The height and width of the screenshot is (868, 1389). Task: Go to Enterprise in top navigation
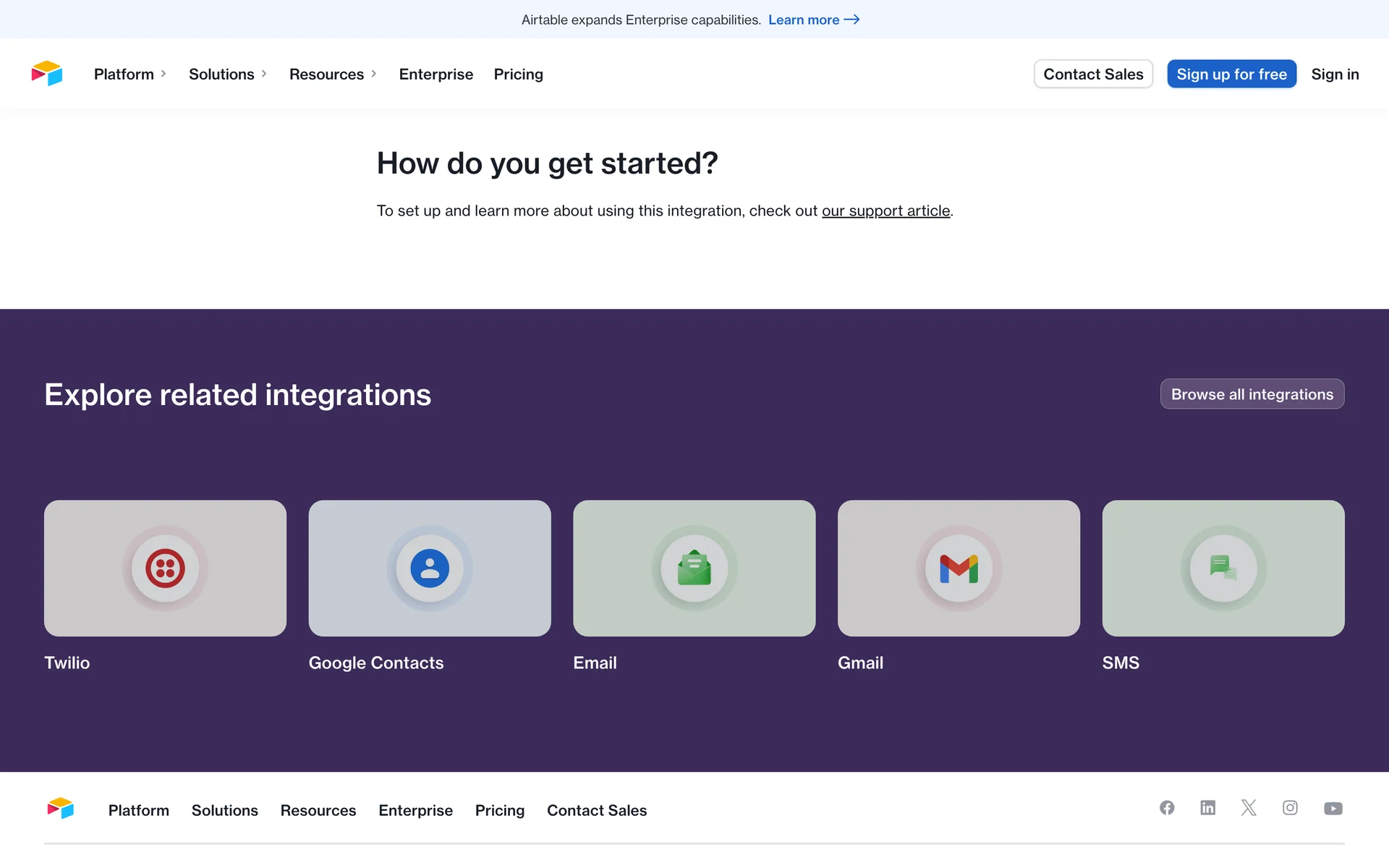click(x=436, y=75)
